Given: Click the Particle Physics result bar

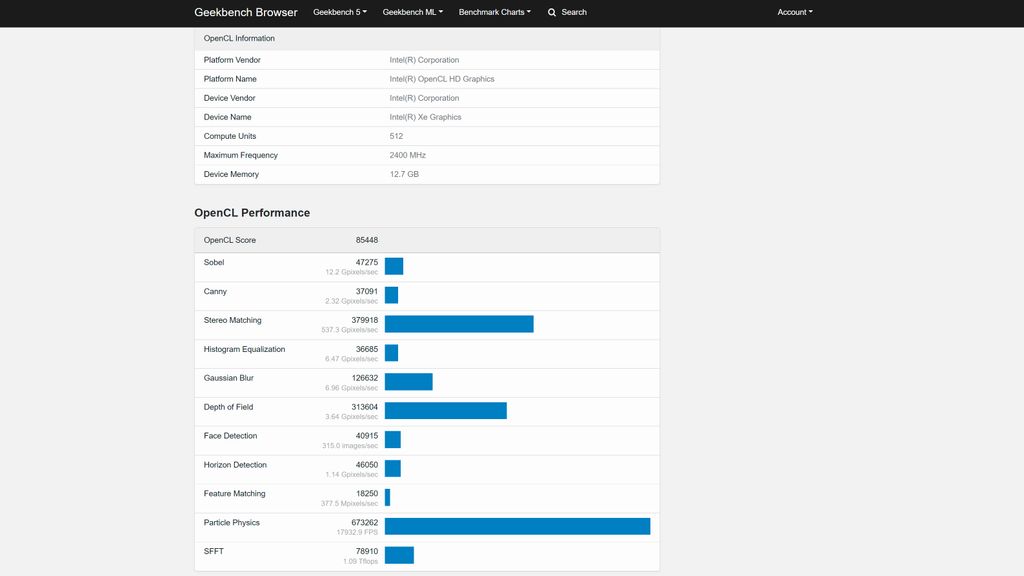Looking at the screenshot, I should [x=516, y=525].
